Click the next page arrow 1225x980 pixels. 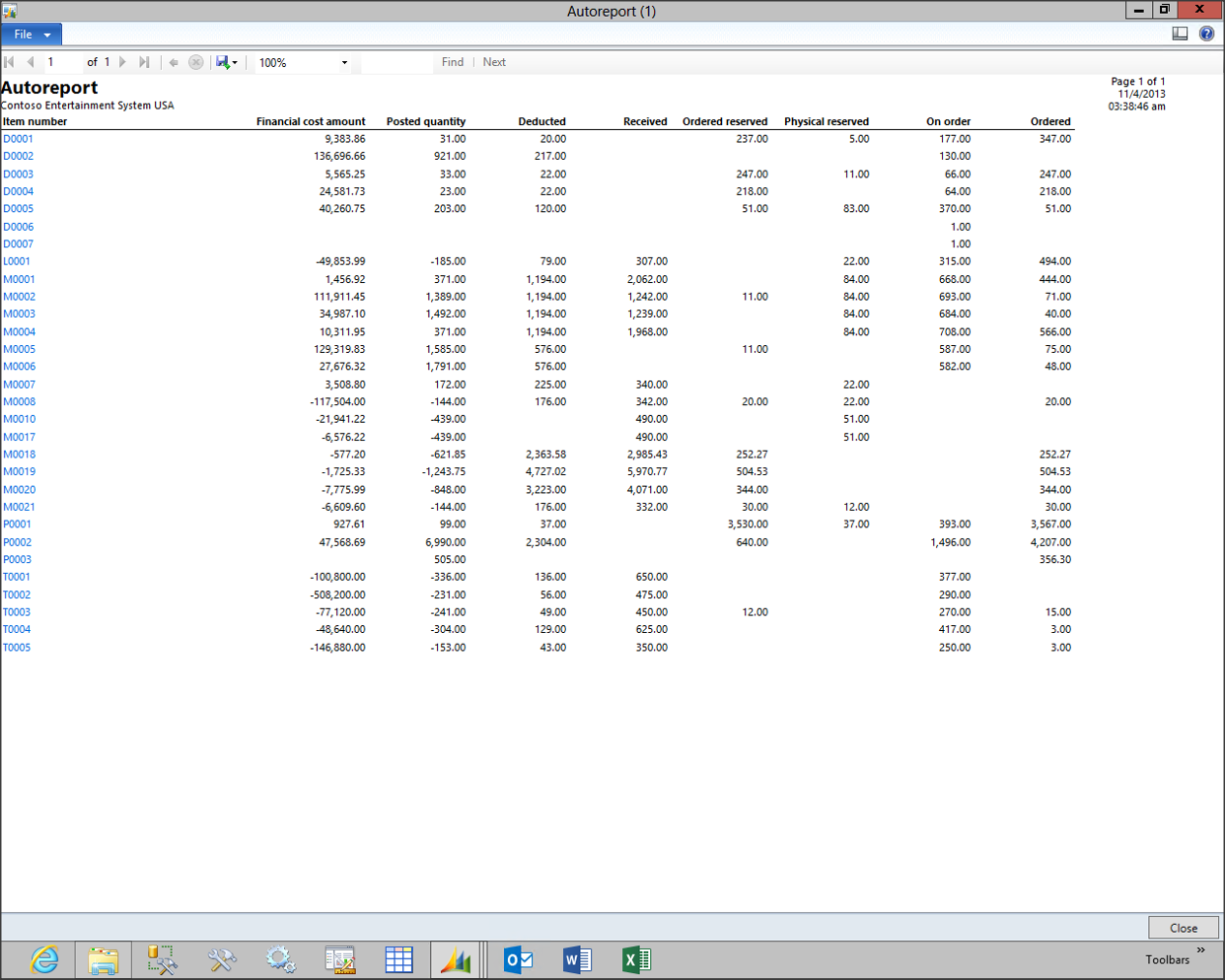click(122, 62)
